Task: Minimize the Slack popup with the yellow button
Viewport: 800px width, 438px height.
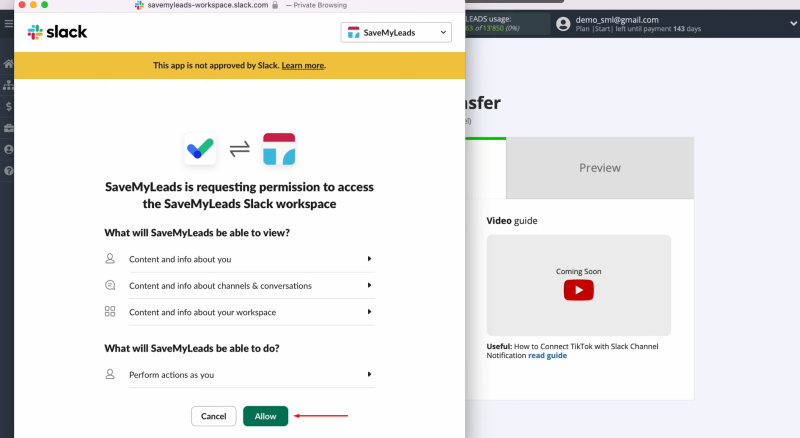Action: pyautogui.click(x=33, y=5)
